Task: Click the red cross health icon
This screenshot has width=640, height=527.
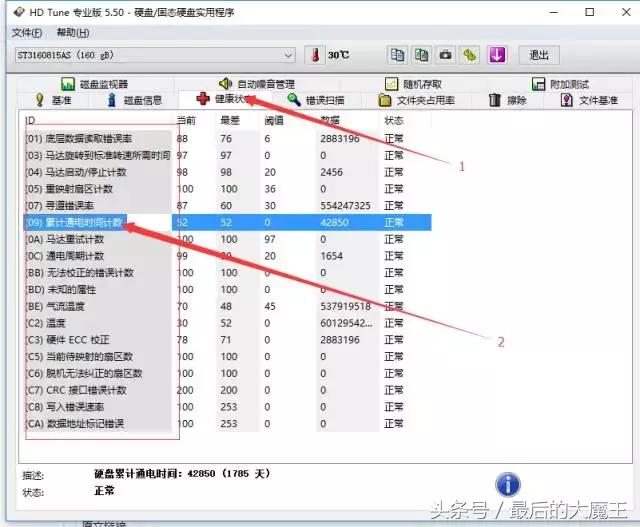Action: pyautogui.click(x=203, y=99)
